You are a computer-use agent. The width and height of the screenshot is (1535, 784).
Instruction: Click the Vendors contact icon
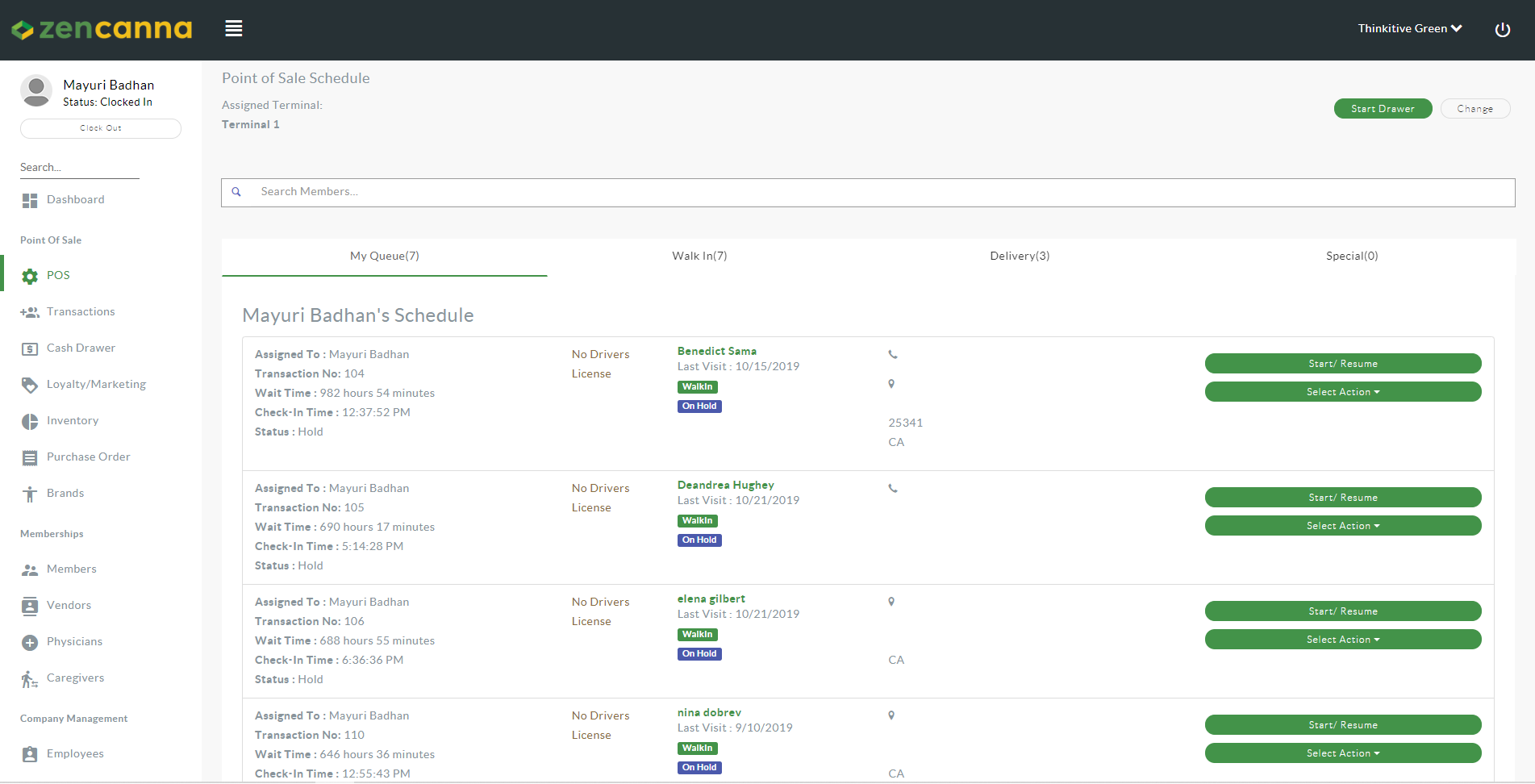click(30, 607)
